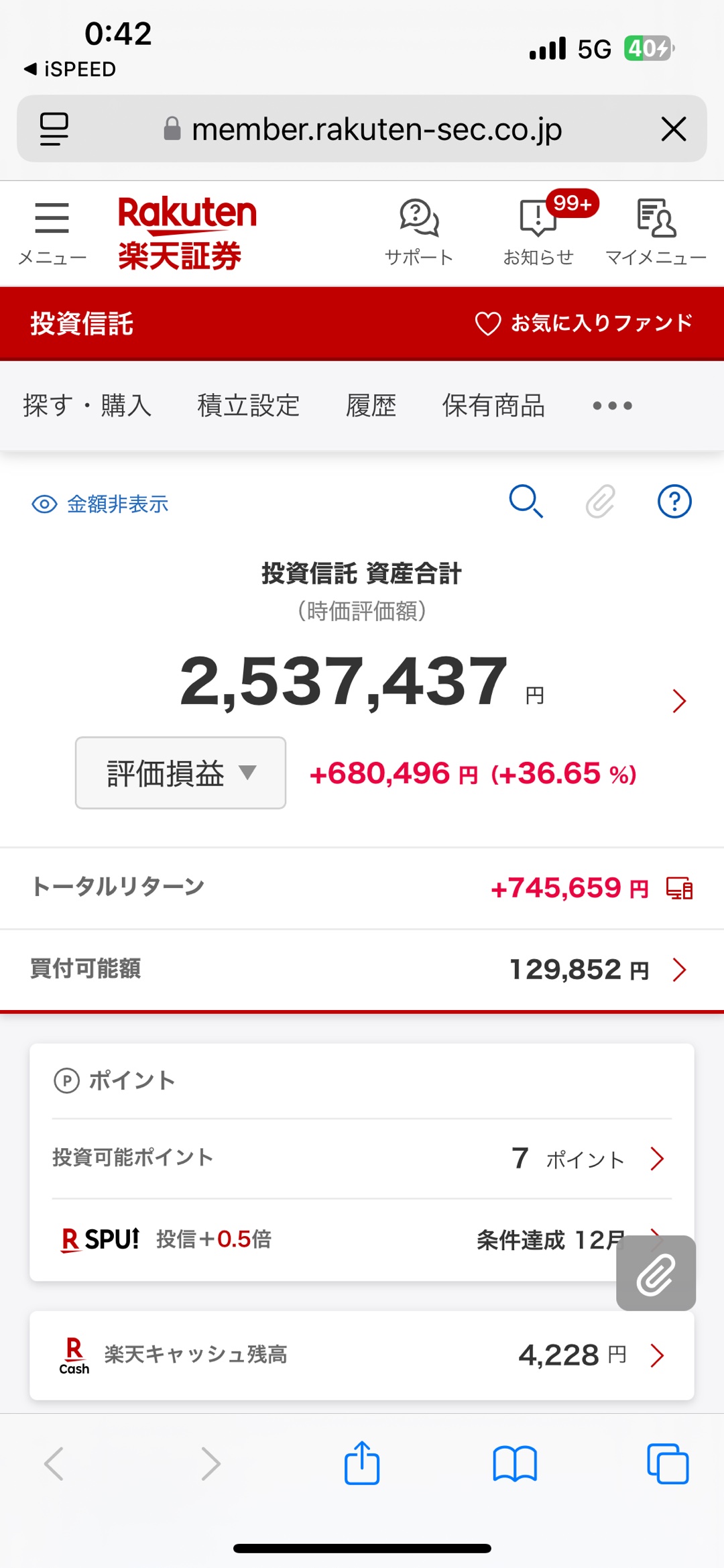Open the 評価損益 dropdown selector
The width and height of the screenshot is (724, 1568).
click(180, 773)
